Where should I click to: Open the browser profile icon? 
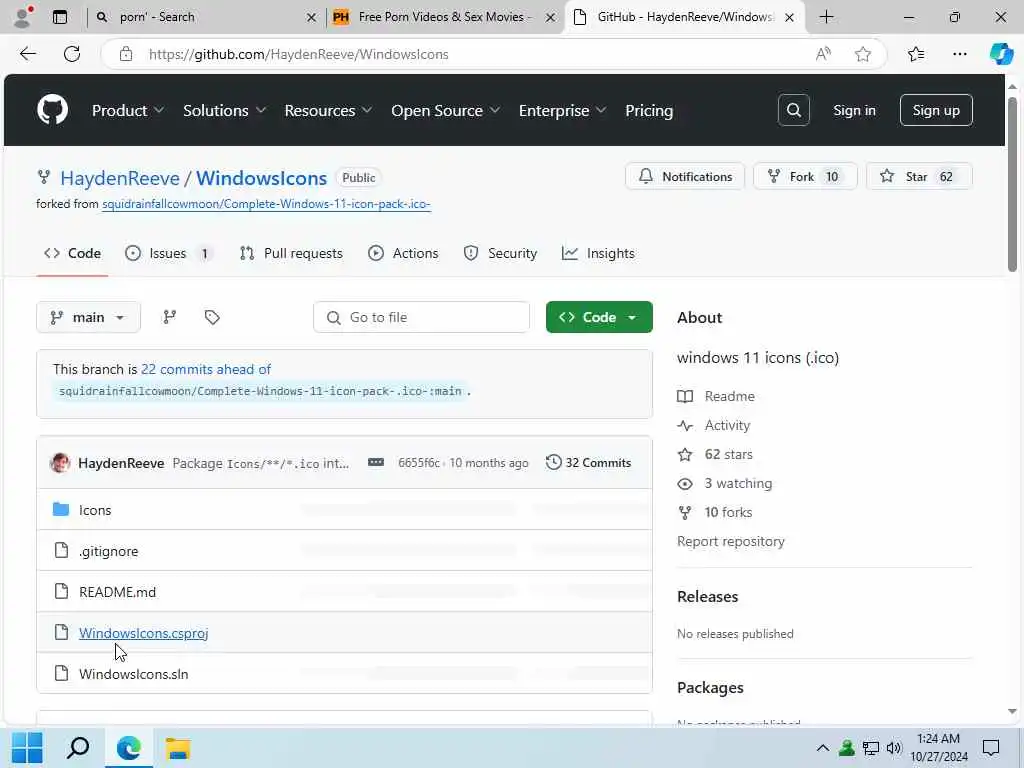click(23, 17)
